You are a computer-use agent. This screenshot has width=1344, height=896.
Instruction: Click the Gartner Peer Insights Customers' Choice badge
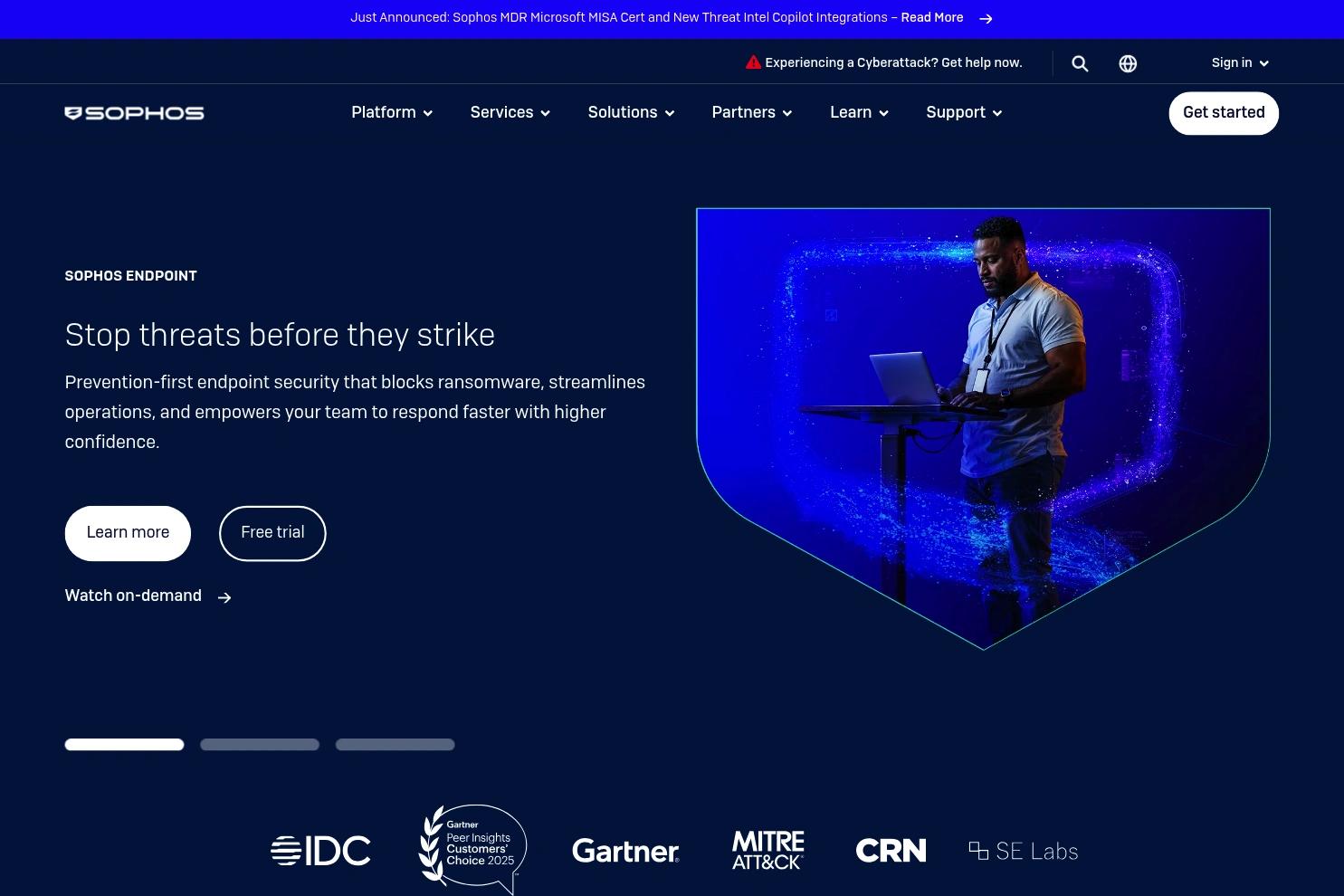coord(472,849)
